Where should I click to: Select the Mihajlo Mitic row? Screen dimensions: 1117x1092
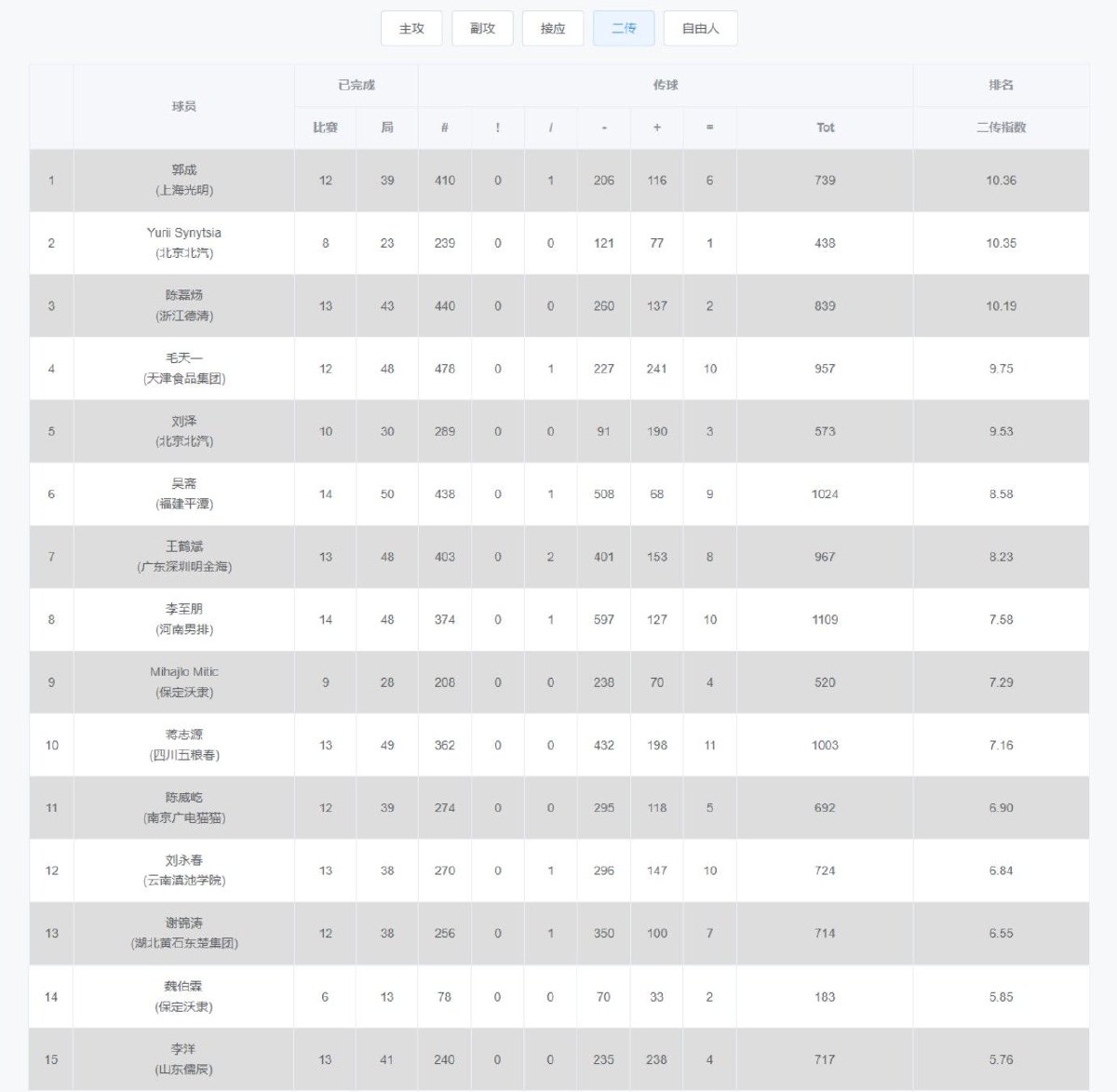coord(558,682)
